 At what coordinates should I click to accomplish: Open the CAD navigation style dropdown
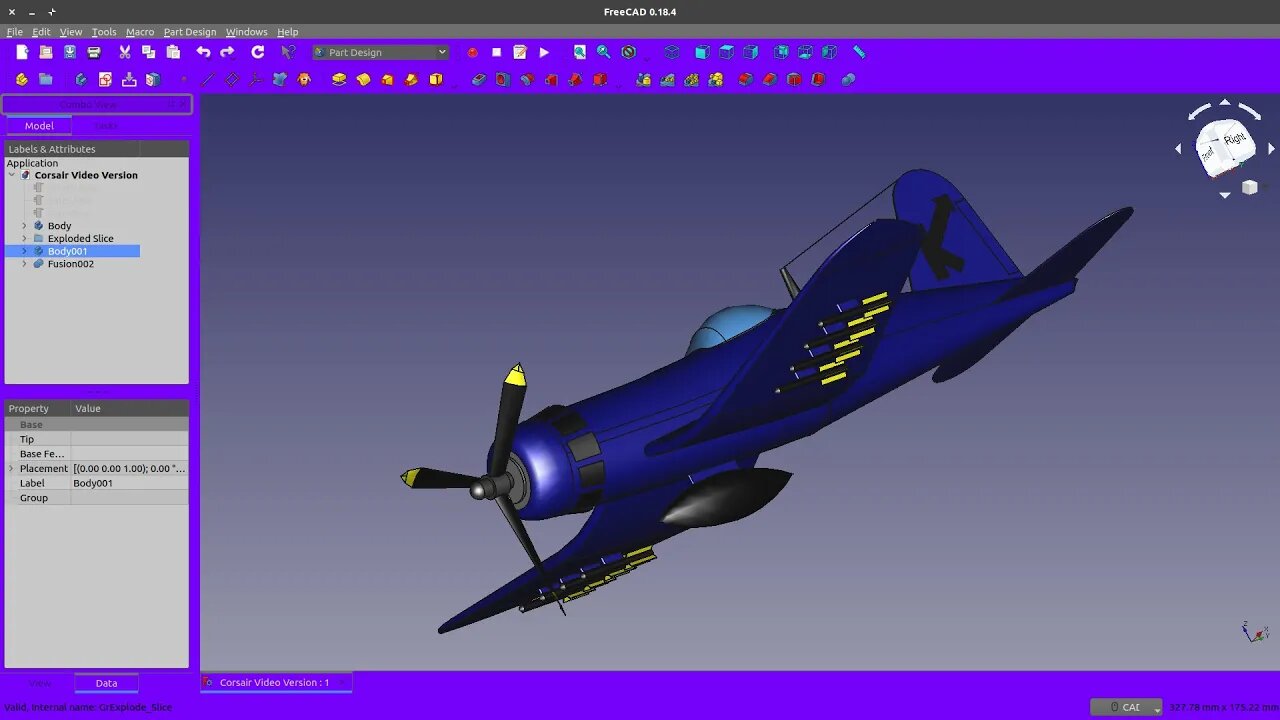pos(1127,707)
